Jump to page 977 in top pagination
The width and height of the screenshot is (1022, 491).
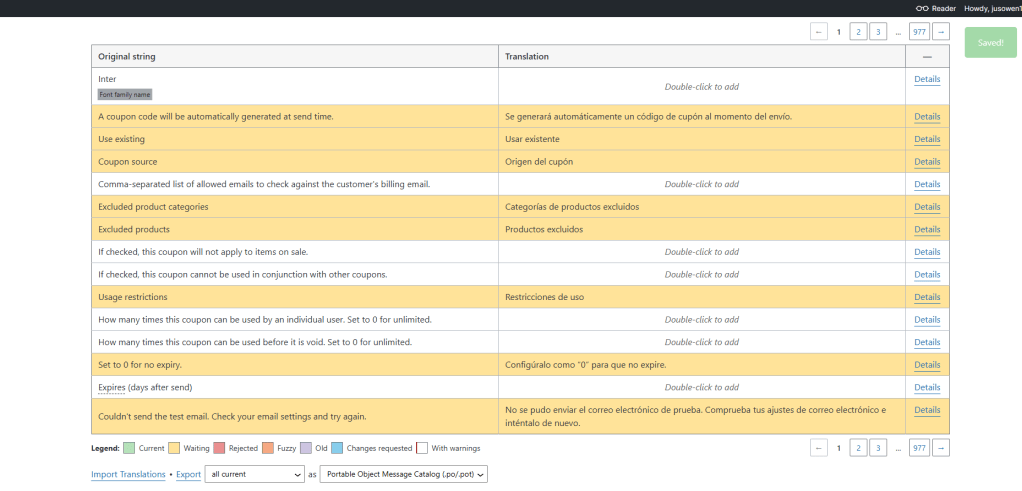point(919,31)
